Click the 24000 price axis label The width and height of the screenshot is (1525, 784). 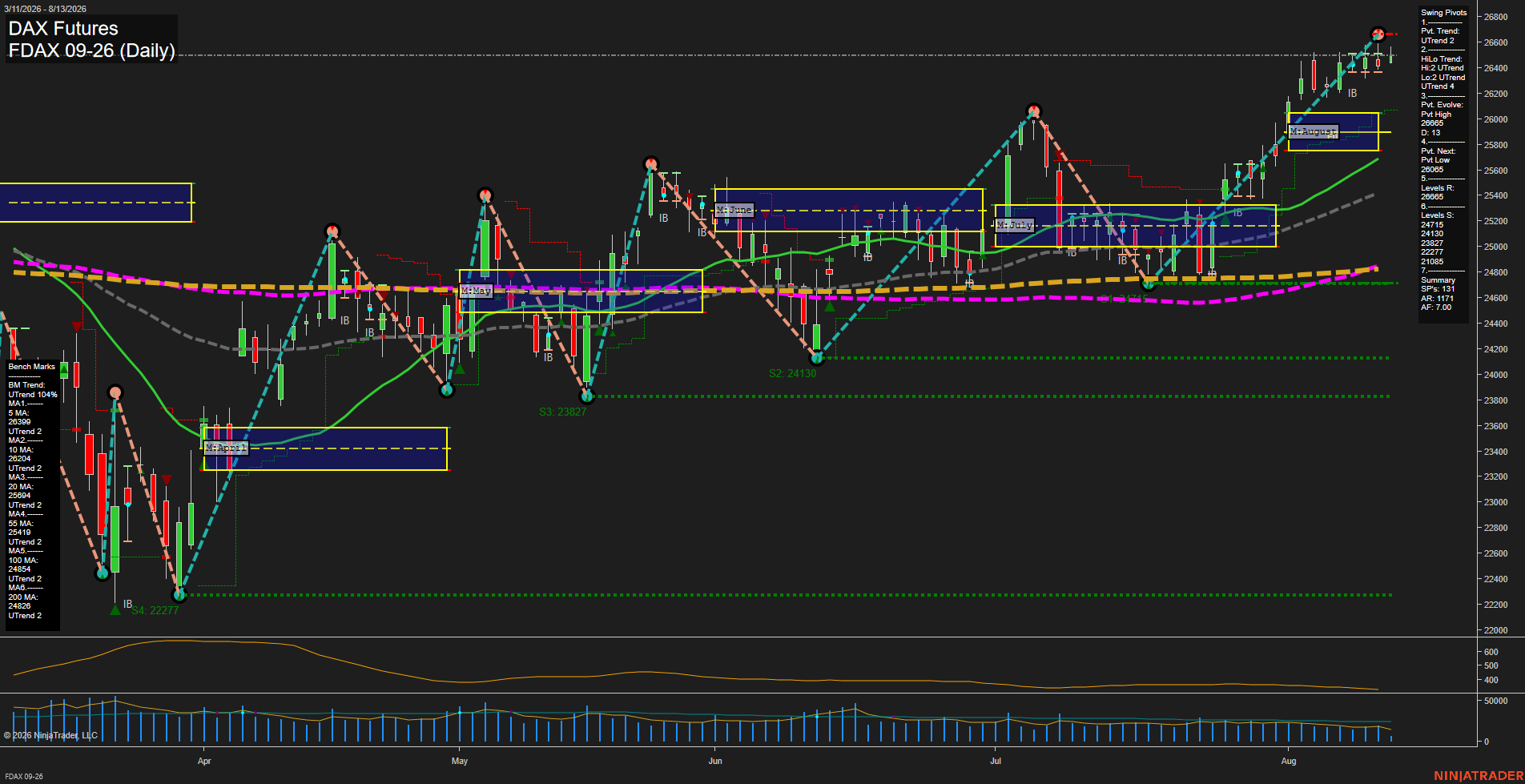click(x=1495, y=375)
